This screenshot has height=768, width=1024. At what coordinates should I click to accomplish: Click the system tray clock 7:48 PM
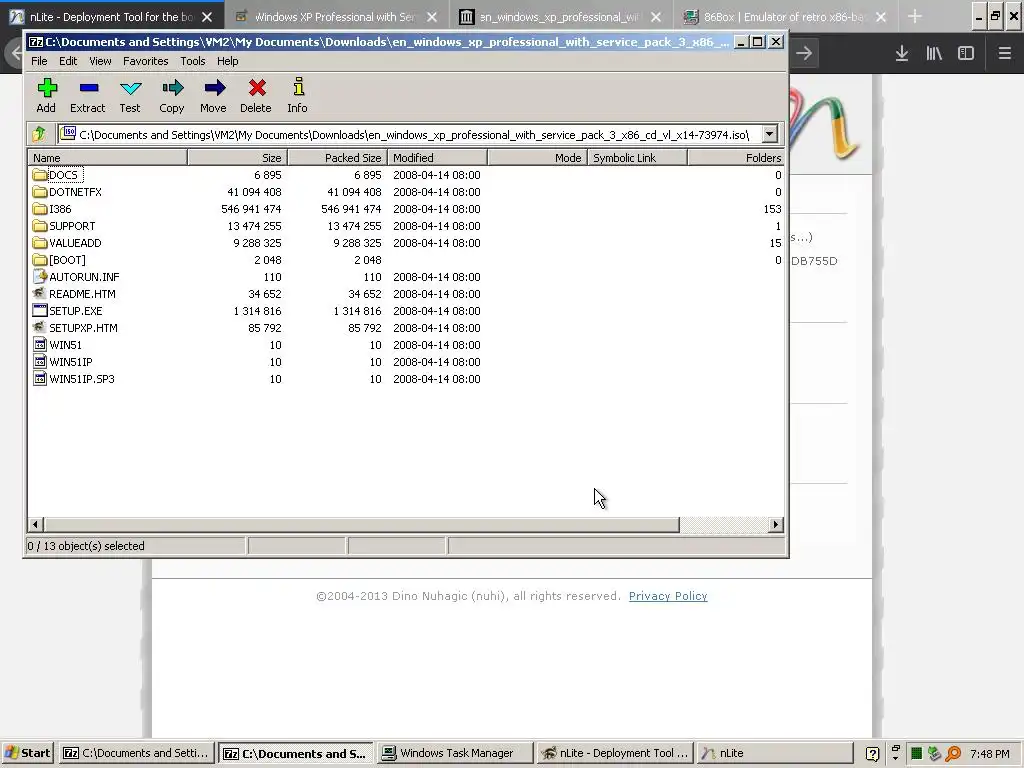point(990,754)
